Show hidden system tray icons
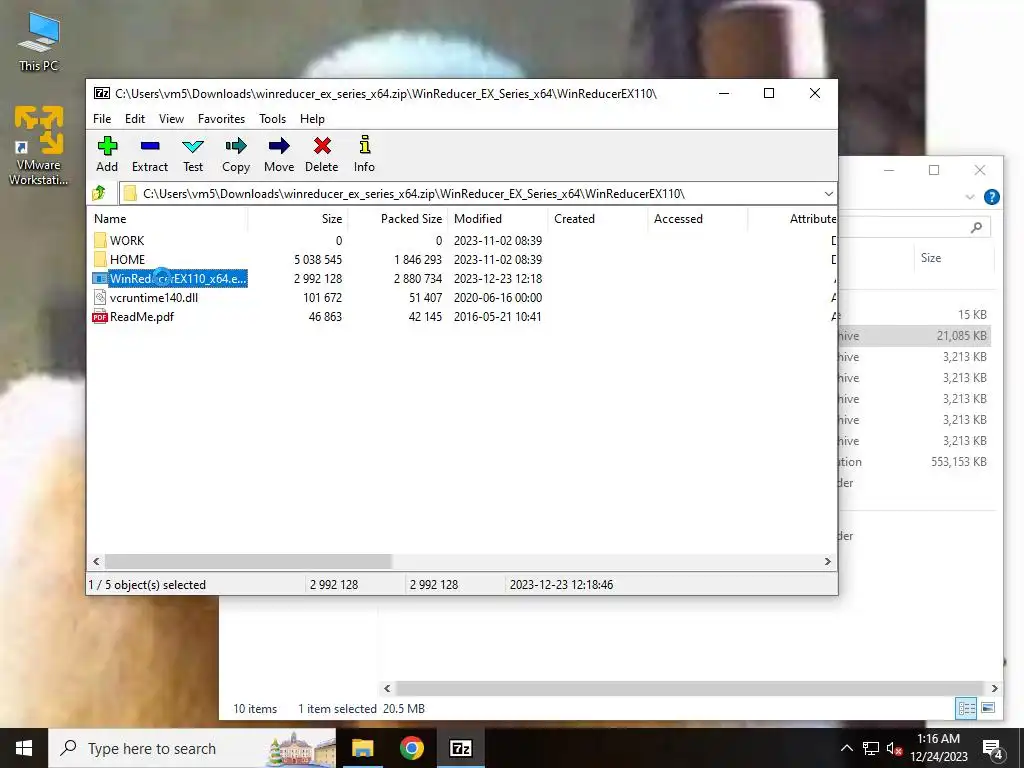This screenshot has height=768, width=1024. pyautogui.click(x=846, y=748)
